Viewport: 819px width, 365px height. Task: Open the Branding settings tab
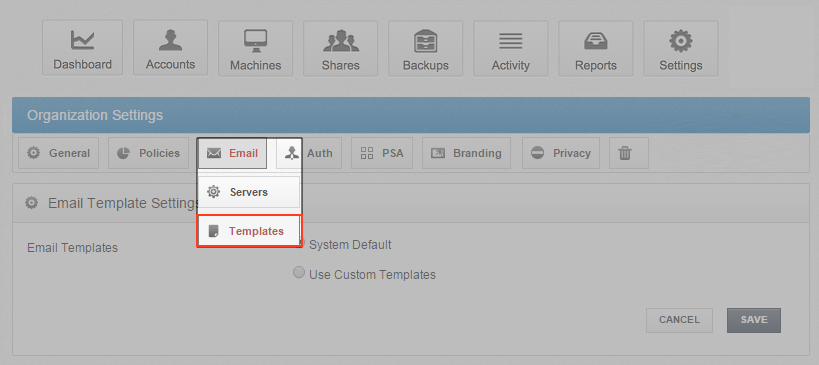[466, 153]
